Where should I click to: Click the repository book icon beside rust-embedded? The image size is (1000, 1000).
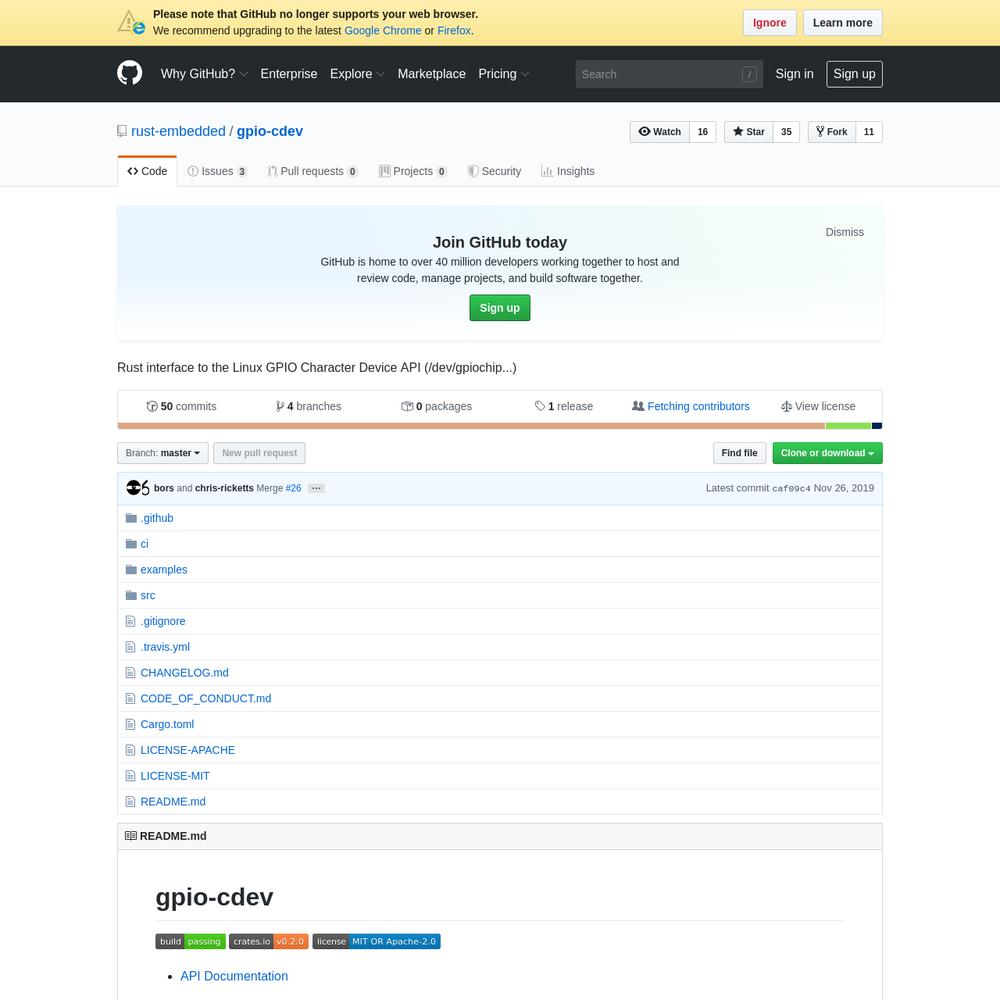click(122, 131)
